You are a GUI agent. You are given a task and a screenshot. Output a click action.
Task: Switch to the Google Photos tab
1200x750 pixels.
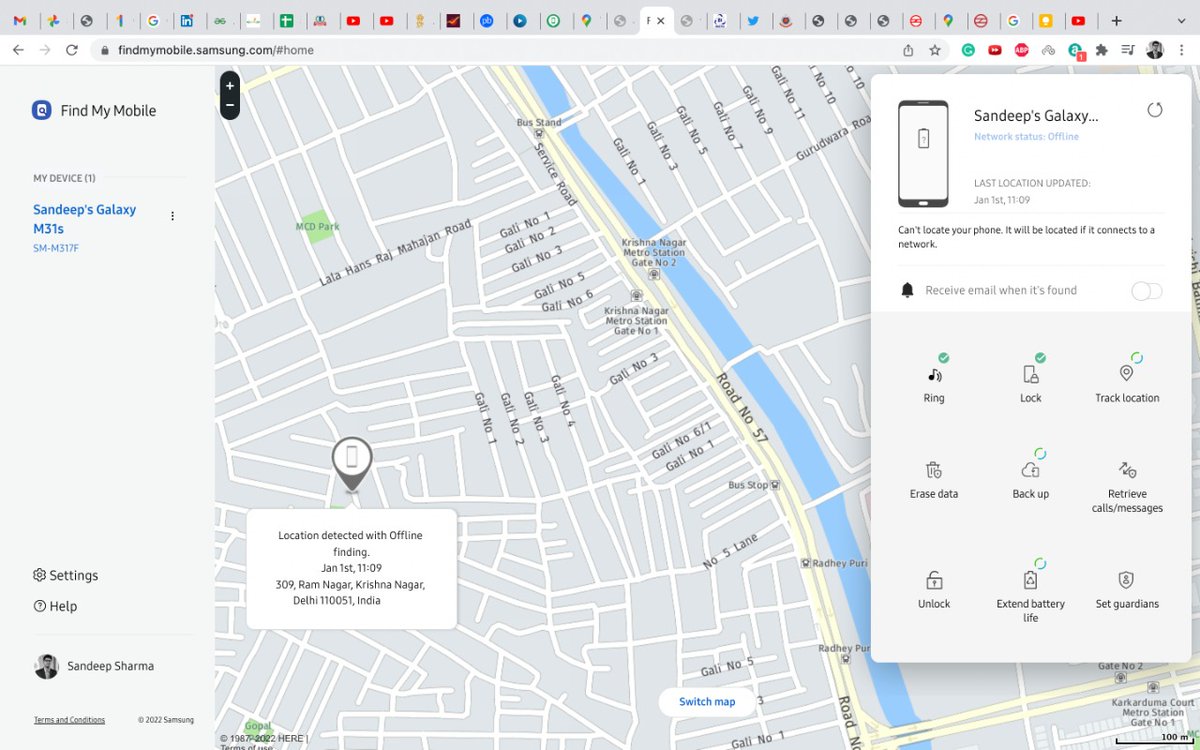pyautogui.click(x=53, y=20)
